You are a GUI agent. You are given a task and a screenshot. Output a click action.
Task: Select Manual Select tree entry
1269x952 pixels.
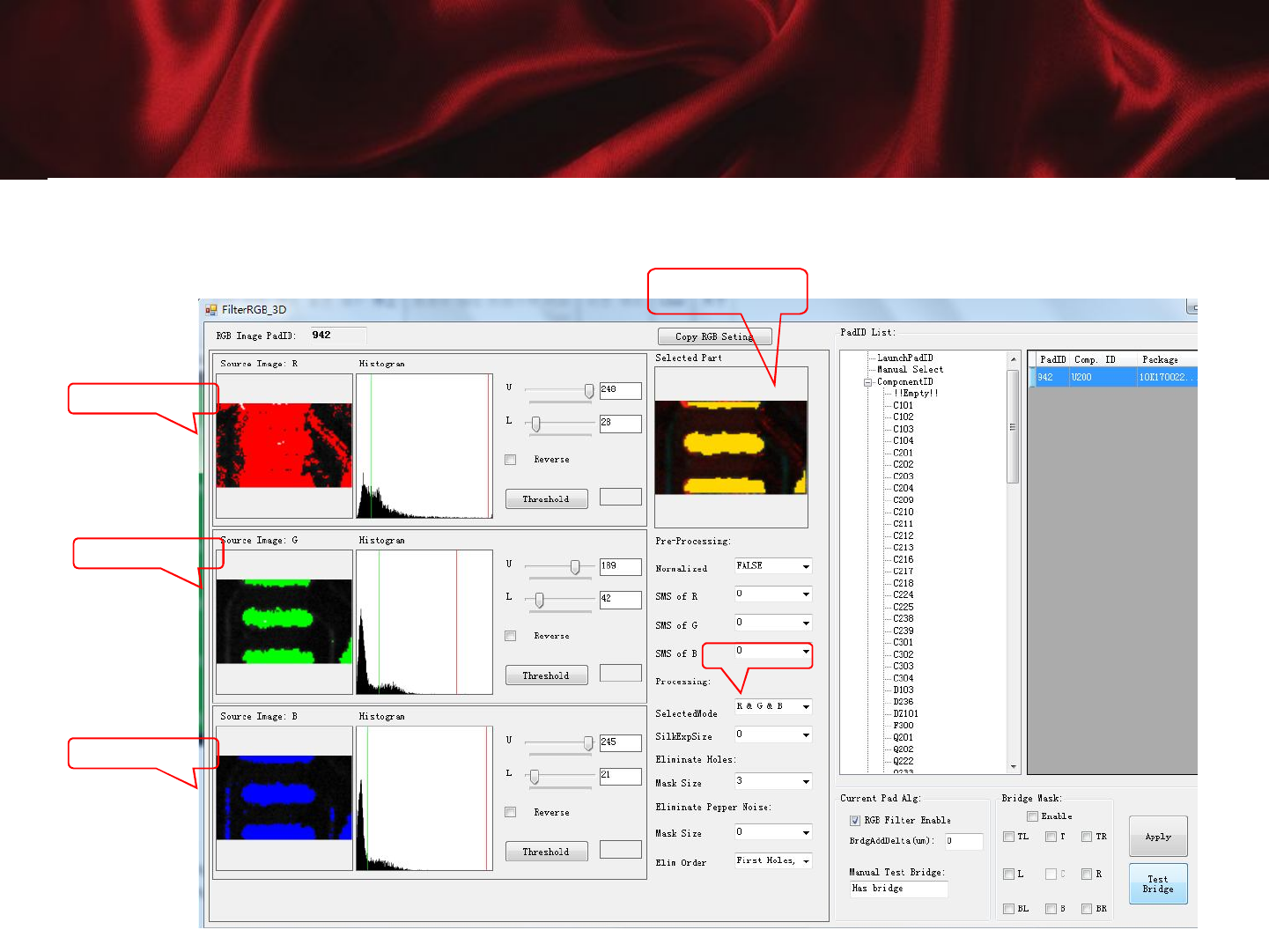pyautogui.click(x=910, y=370)
